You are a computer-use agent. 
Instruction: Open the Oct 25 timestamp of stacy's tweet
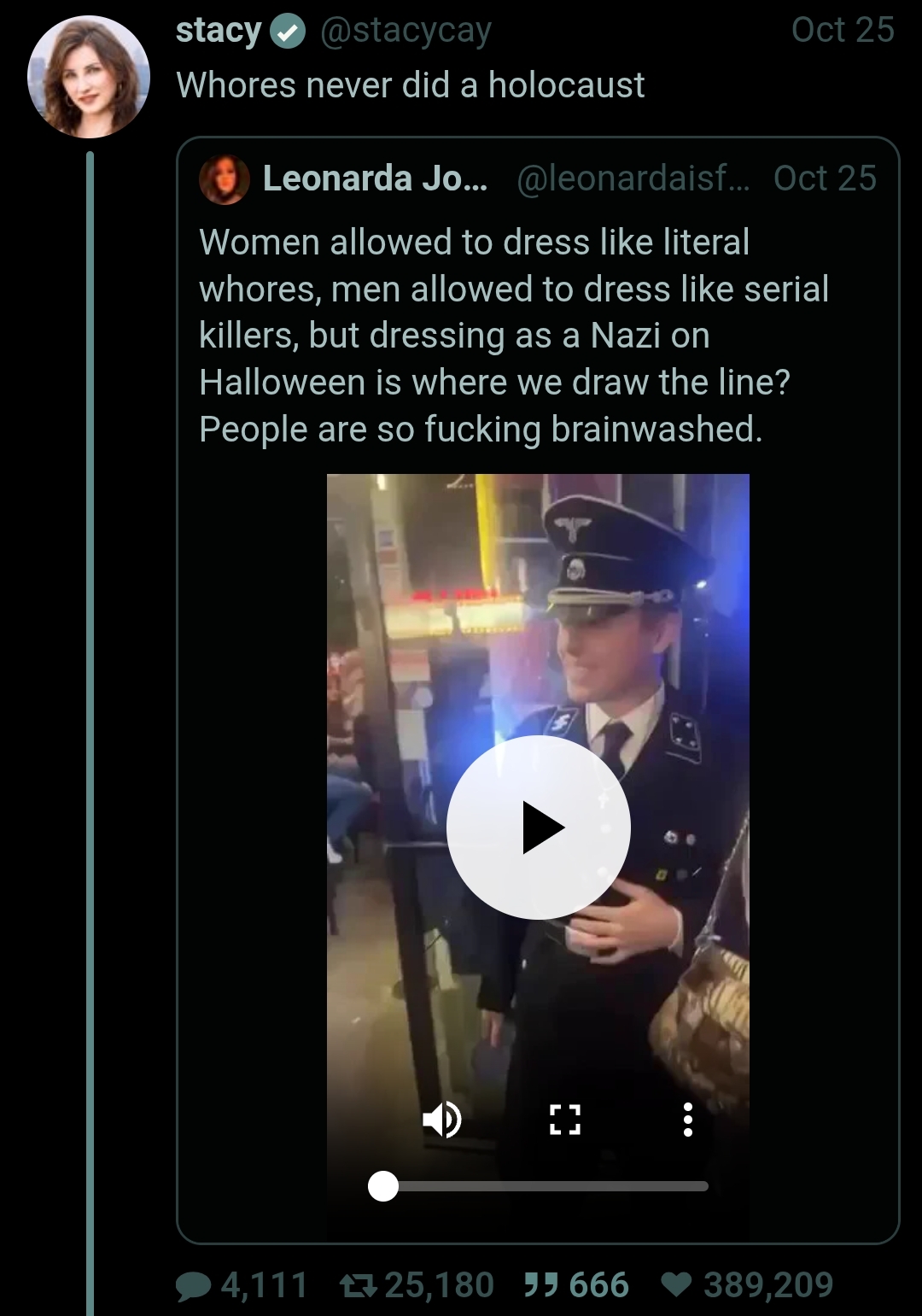(x=843, y=30)
